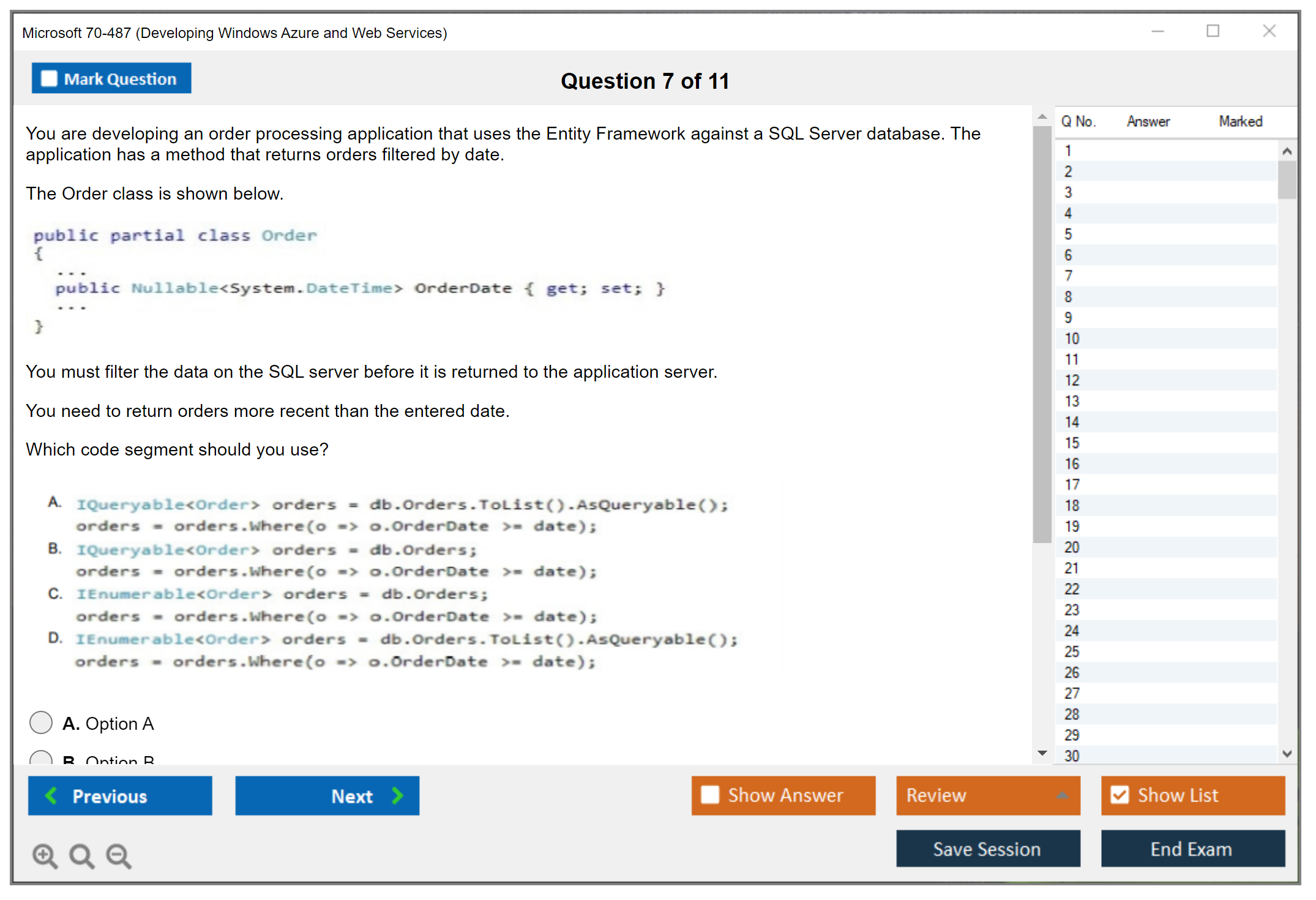The width and height of the screenshot is (1316, 900).
Task: Click the green right chevron on Next
Action: click(x=397, y=795)
